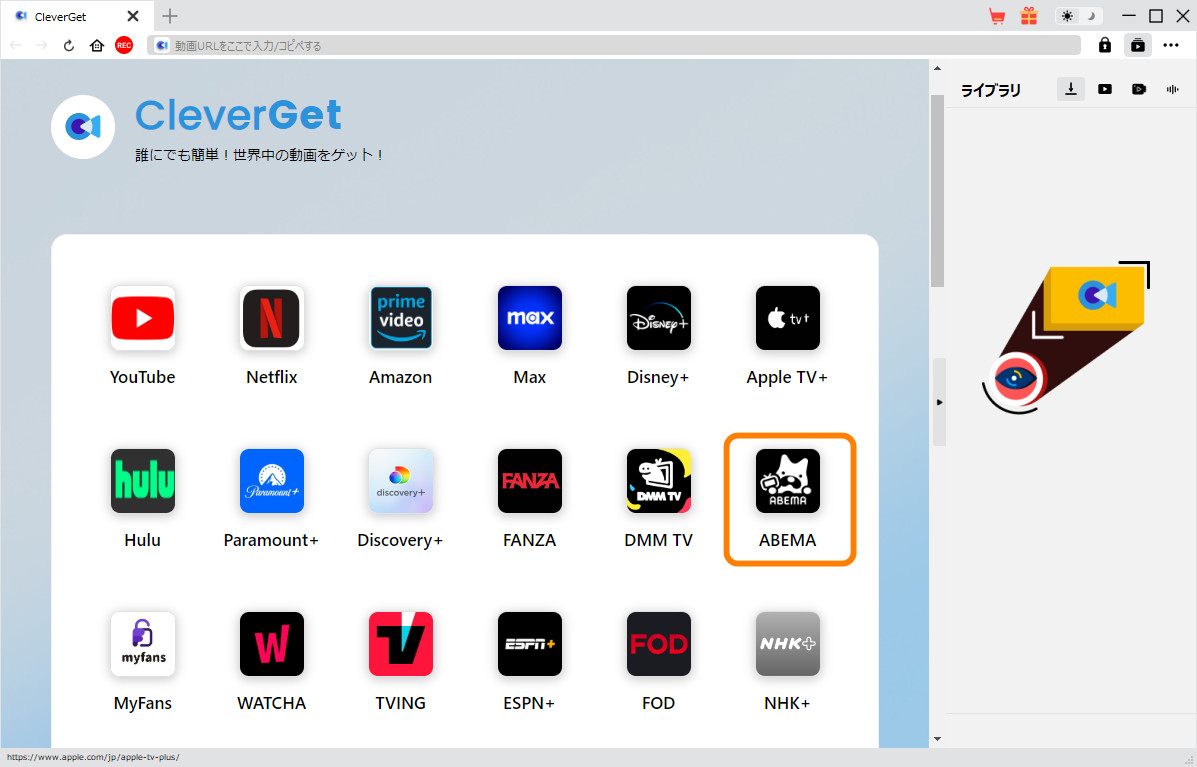This screenshot has width=1197, height=767.
Task: Collapse the library sidebar with the chevron
Action: click(938, 402)
